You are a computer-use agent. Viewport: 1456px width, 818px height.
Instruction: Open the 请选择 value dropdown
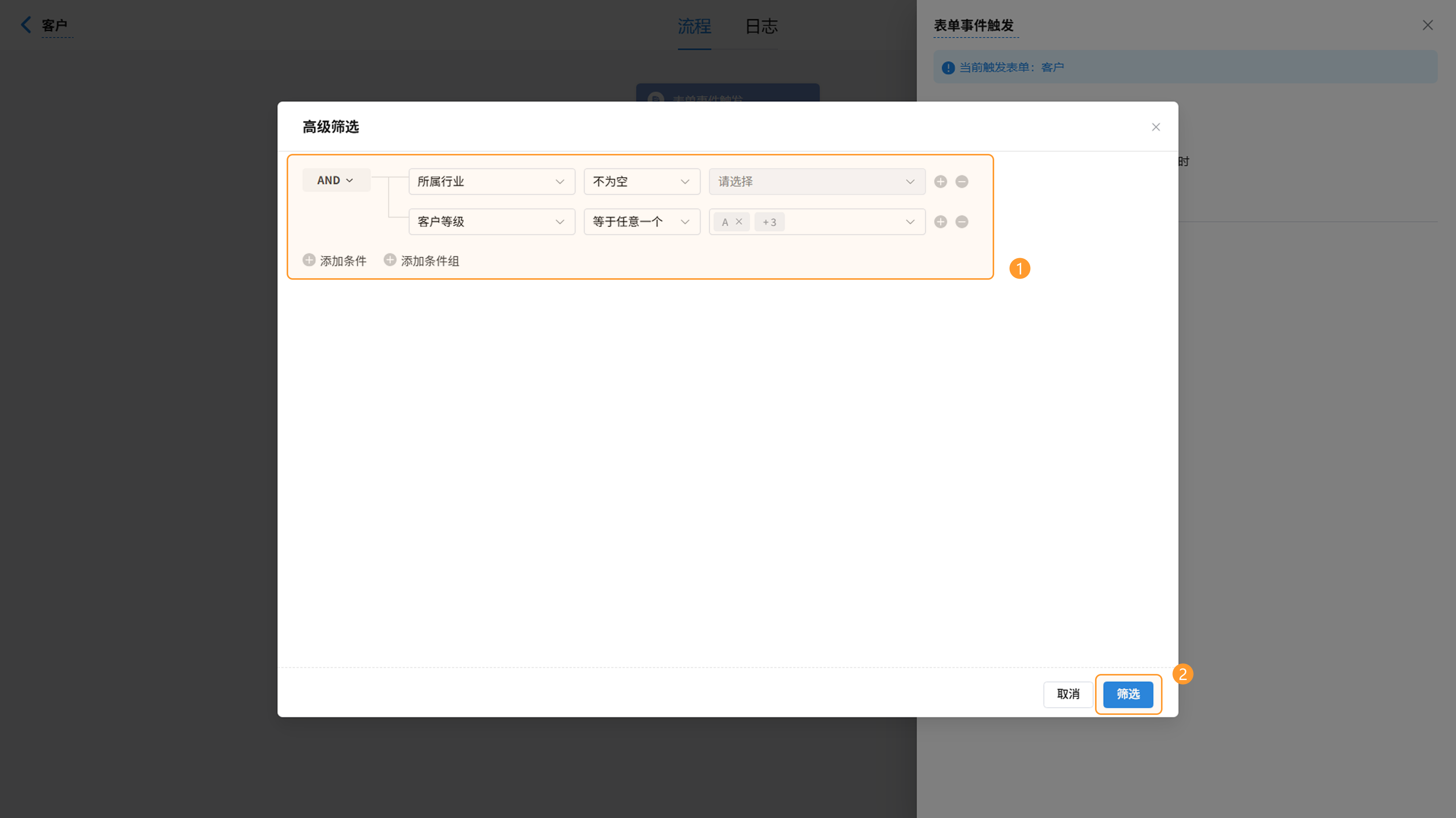click(817, 181)
